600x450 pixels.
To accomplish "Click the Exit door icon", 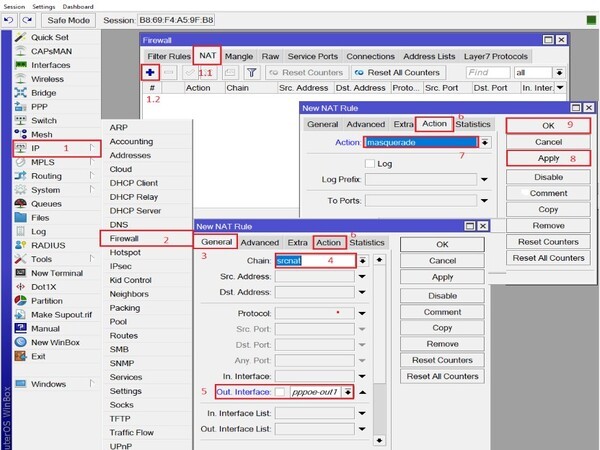I will pos(20,356).
